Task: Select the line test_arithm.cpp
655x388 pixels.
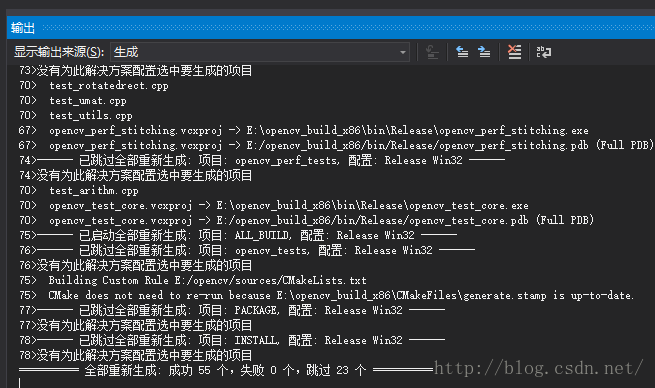Action: click(x=79, y=190)
